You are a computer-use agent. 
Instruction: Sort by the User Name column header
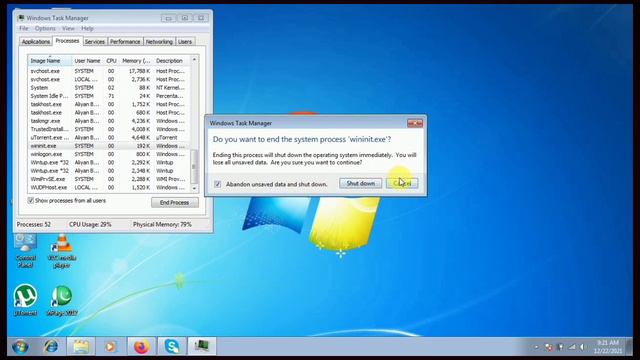[87, 60]
